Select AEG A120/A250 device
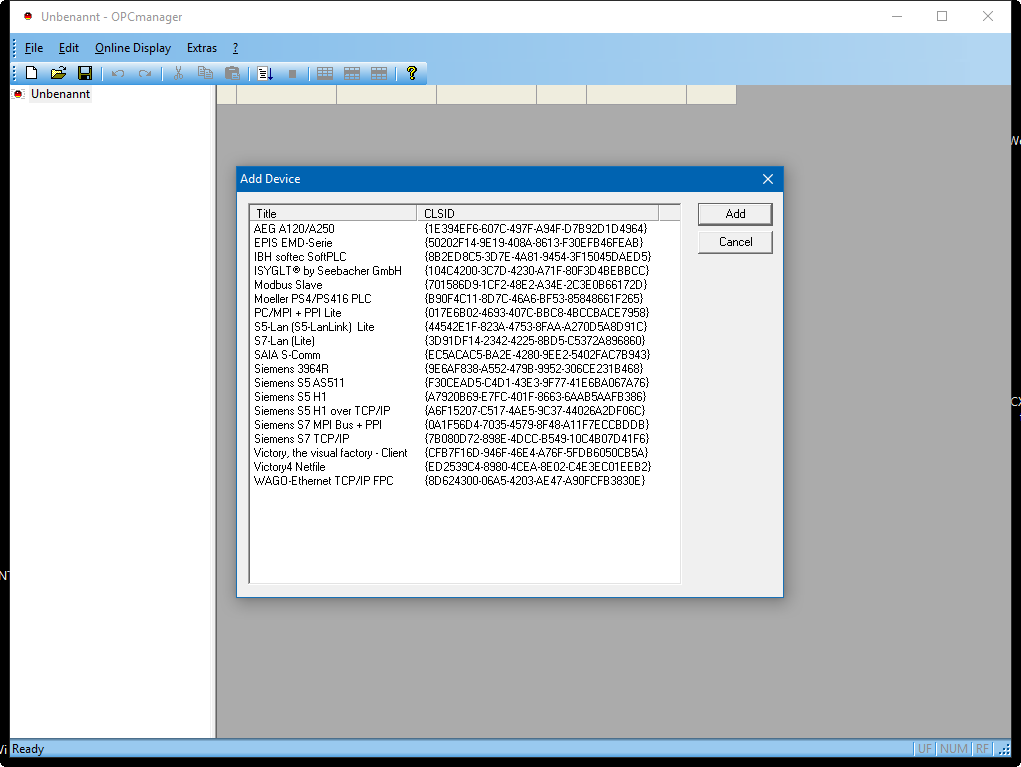This screenshot has height=767, width=1021. (x=294, y=229)
